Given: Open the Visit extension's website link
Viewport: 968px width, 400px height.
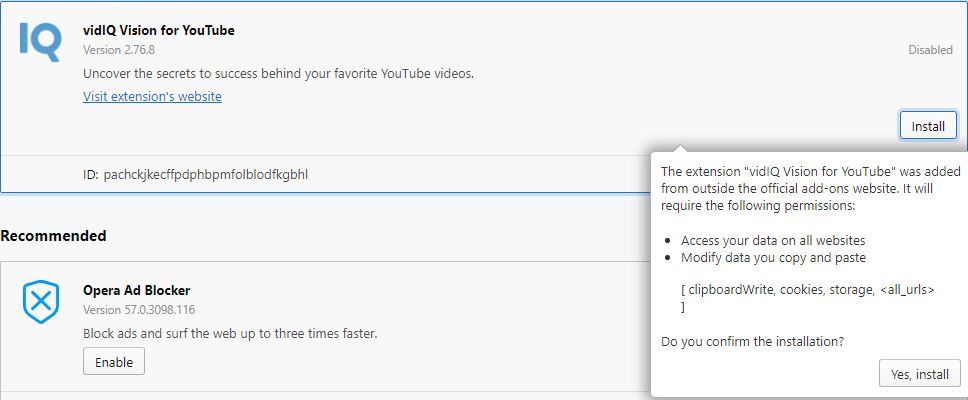Looking at the screenshot, I should tap(152, 97).
